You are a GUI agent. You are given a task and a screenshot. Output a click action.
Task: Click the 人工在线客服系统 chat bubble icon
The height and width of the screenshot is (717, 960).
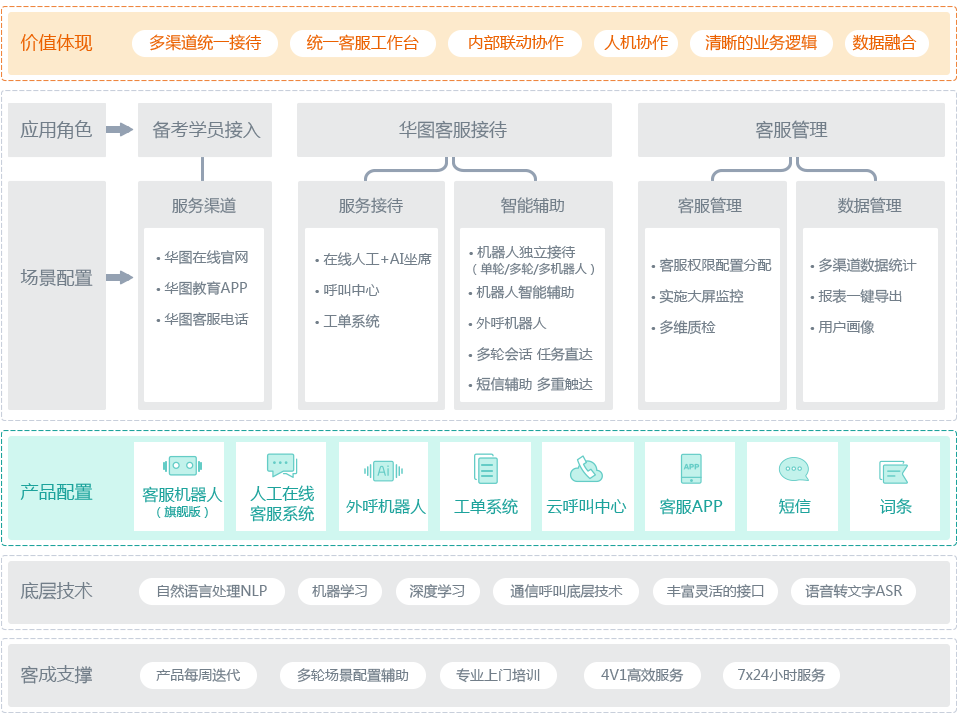click(x=282, y=465)
